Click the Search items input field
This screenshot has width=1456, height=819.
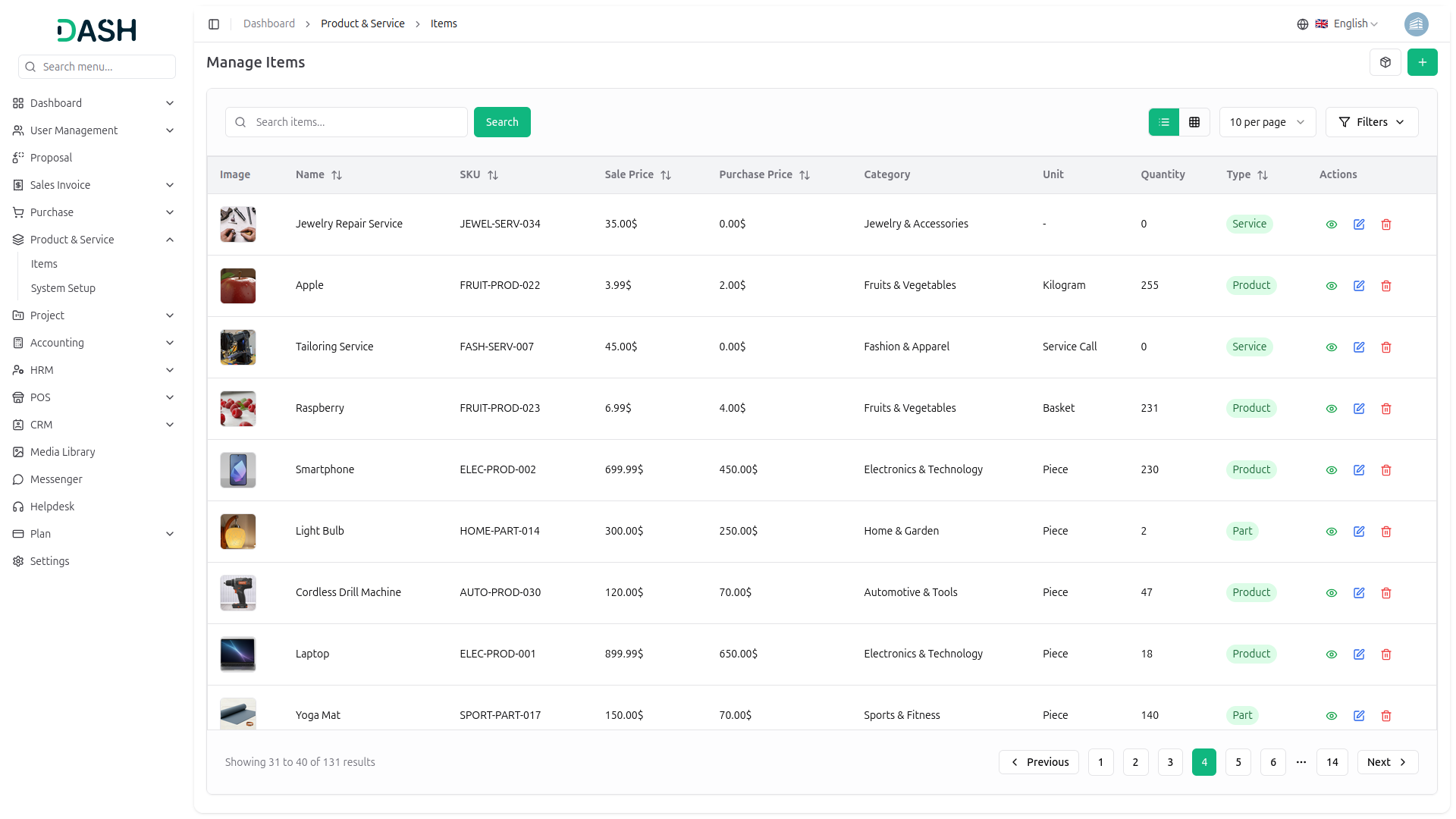coord(347,122)
